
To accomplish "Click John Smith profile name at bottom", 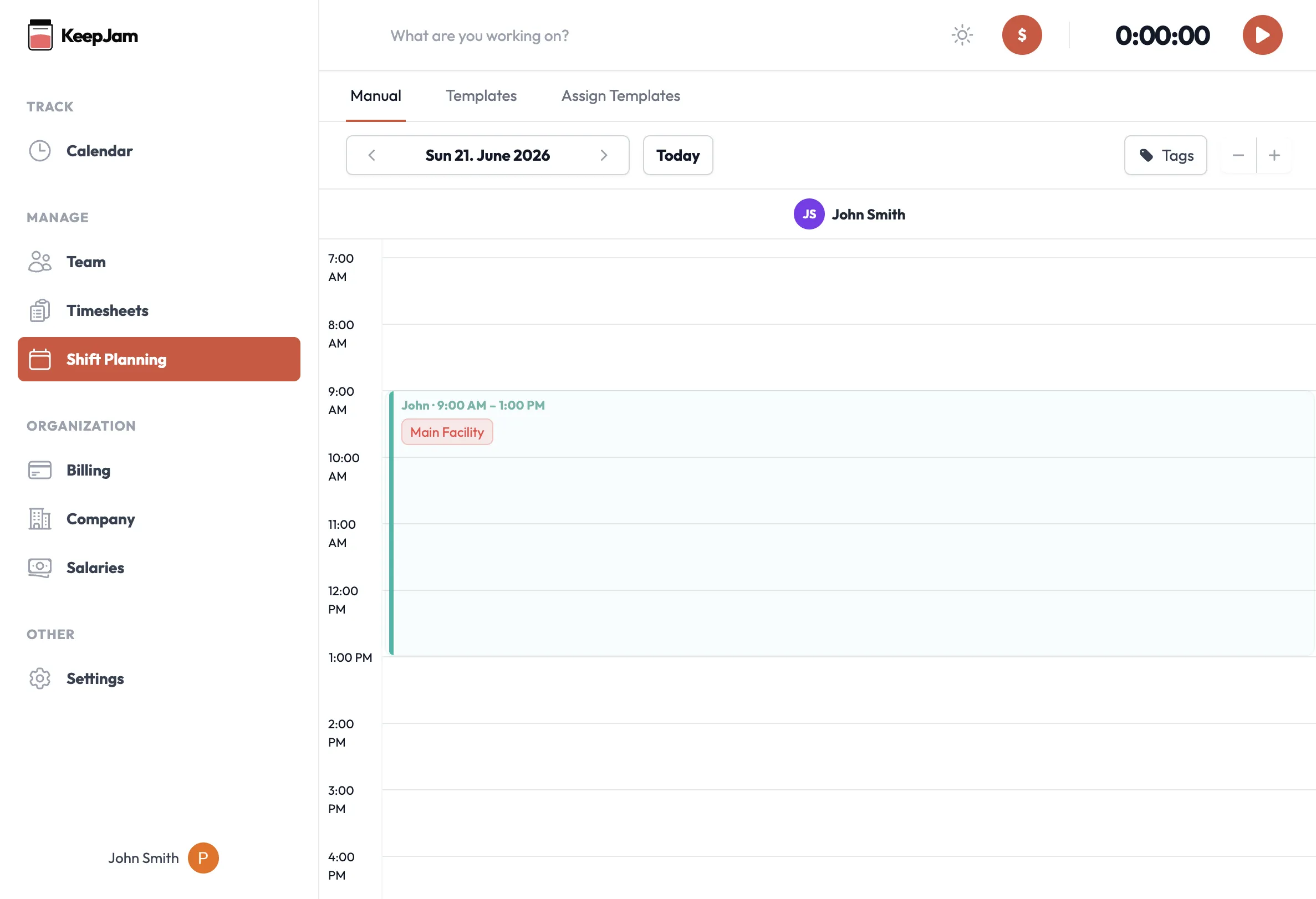I will pyautogui.click(x=143, y=858).
